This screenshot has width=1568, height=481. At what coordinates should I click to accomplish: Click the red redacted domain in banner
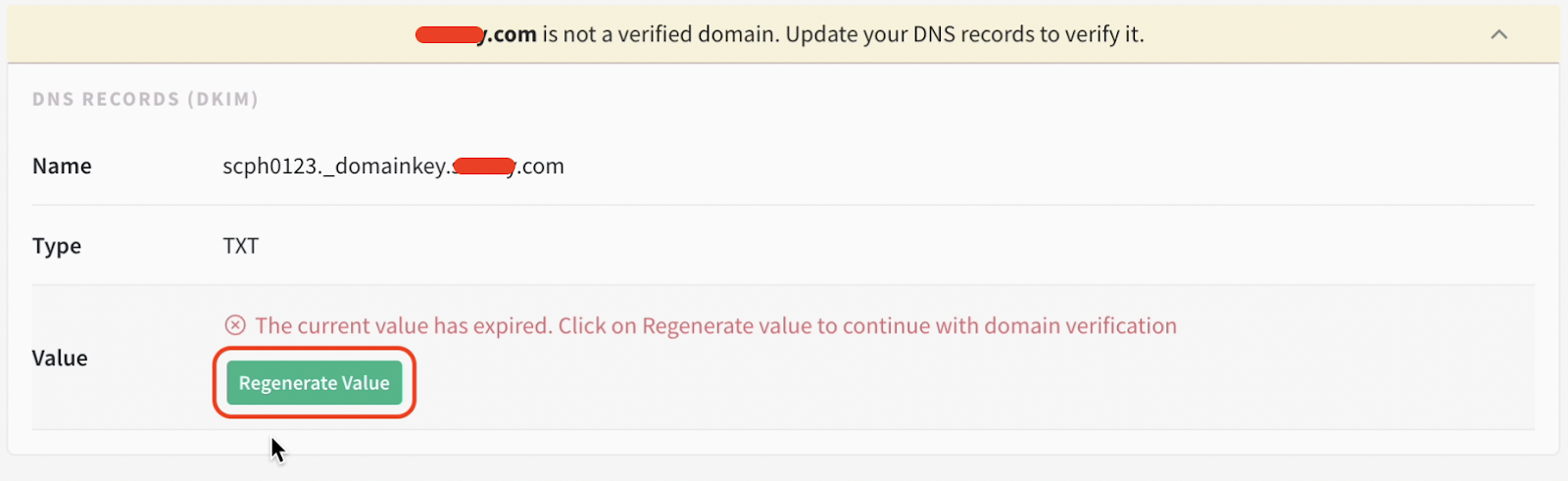(x=450, y=35)
